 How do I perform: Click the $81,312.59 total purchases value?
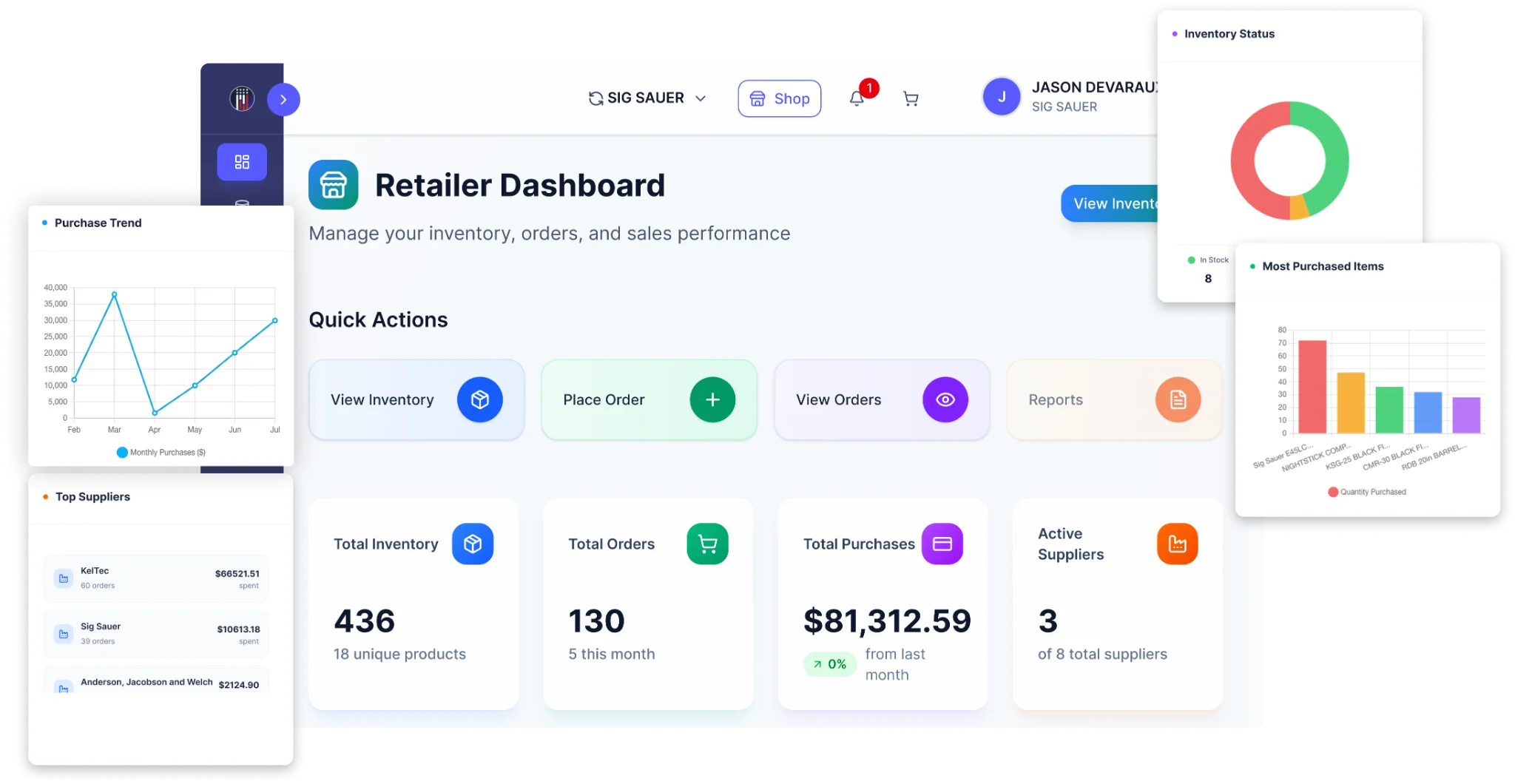point(887,621)
